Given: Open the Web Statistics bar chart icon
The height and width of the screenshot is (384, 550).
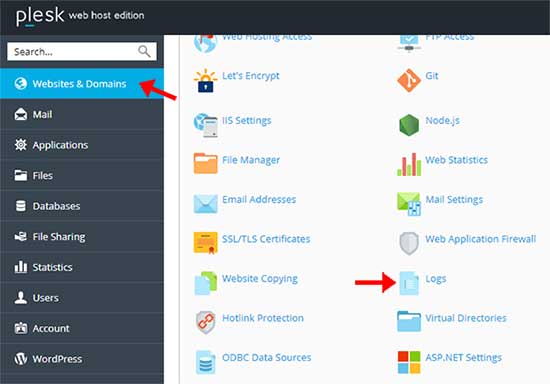Looking at the screenshot, I should tap(409, 164).
